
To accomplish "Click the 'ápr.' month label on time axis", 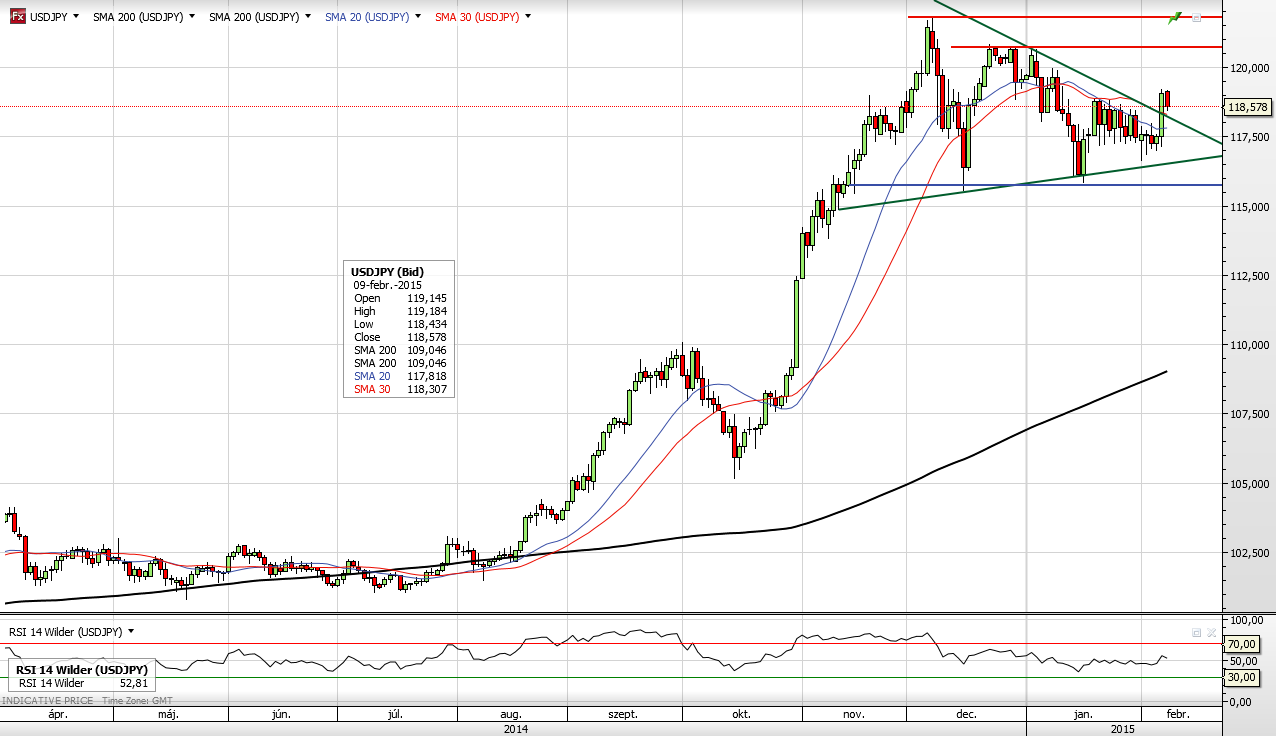I will pyautogui.click(x=57, y=715).
